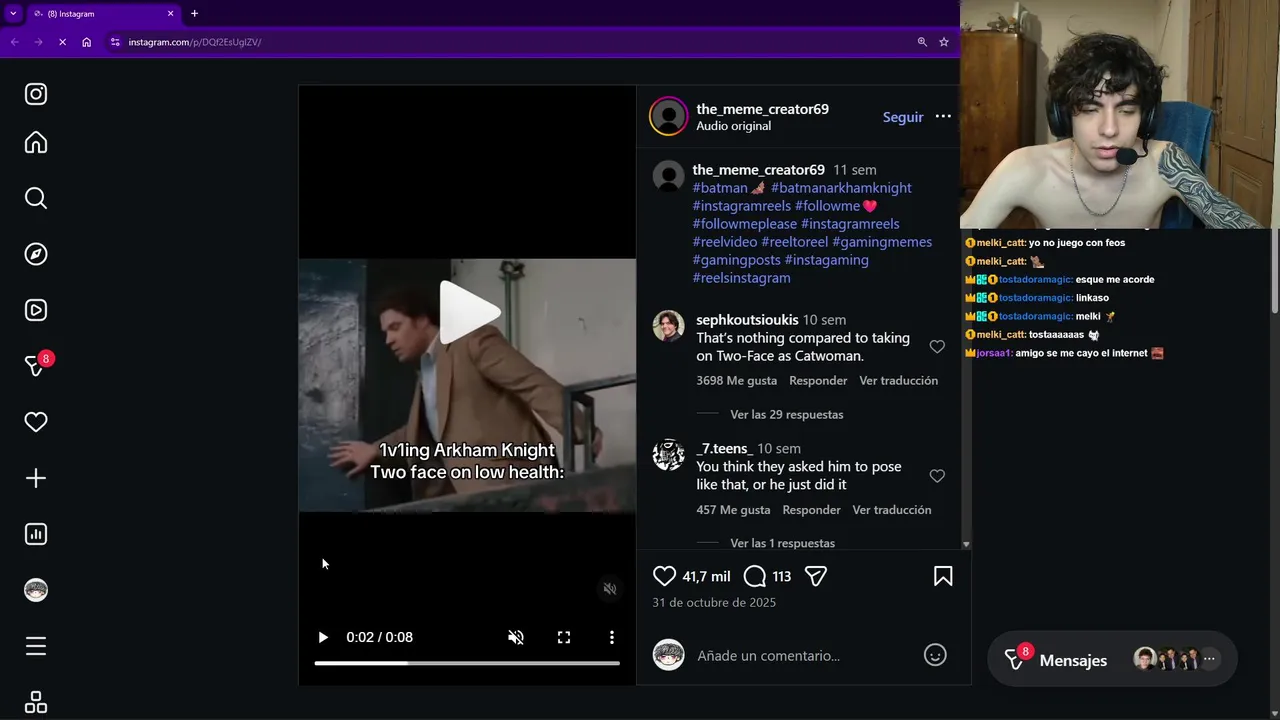The width and height of the screenshot is (1280, 720).
Task: Play the video with the small play control
Action: pos(323,637)
